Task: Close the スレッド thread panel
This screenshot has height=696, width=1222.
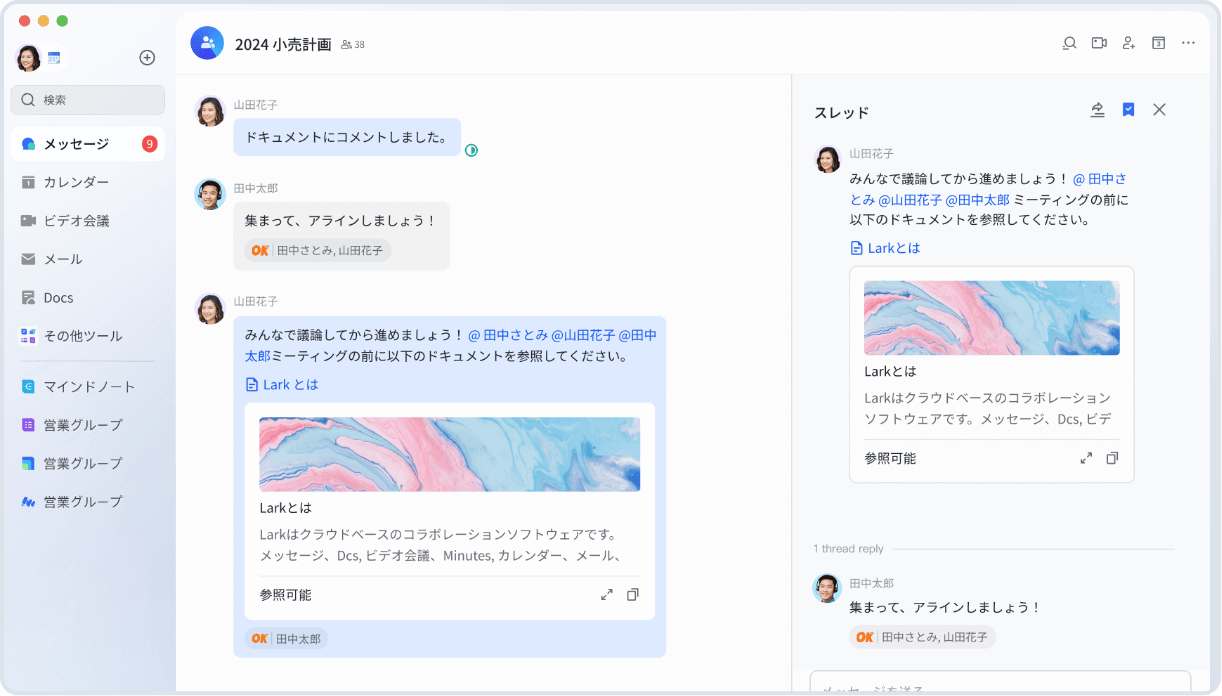Action: [1159, 110]
